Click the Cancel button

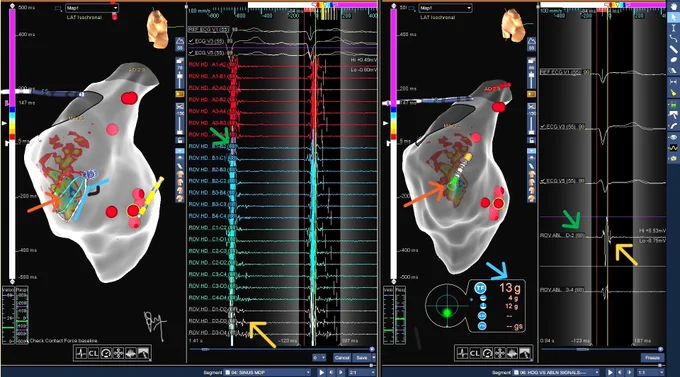click(342, 357)
